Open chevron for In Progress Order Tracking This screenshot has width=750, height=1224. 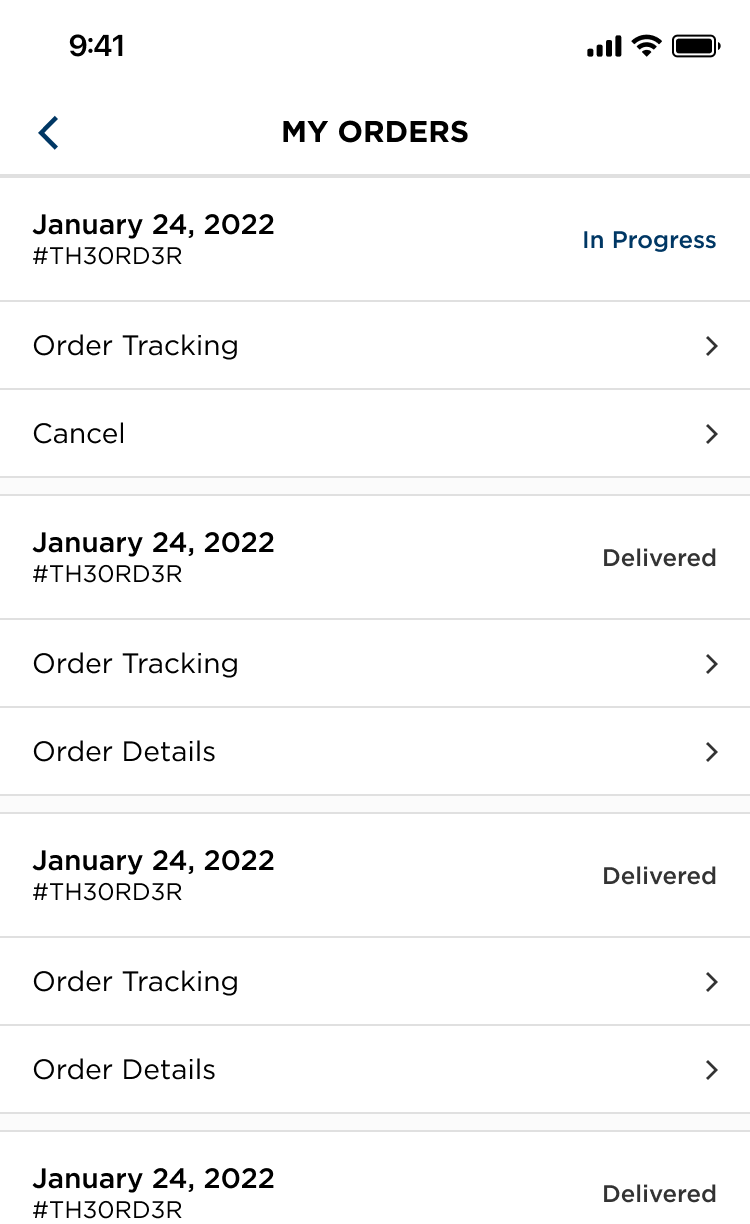tap(712, 346)
